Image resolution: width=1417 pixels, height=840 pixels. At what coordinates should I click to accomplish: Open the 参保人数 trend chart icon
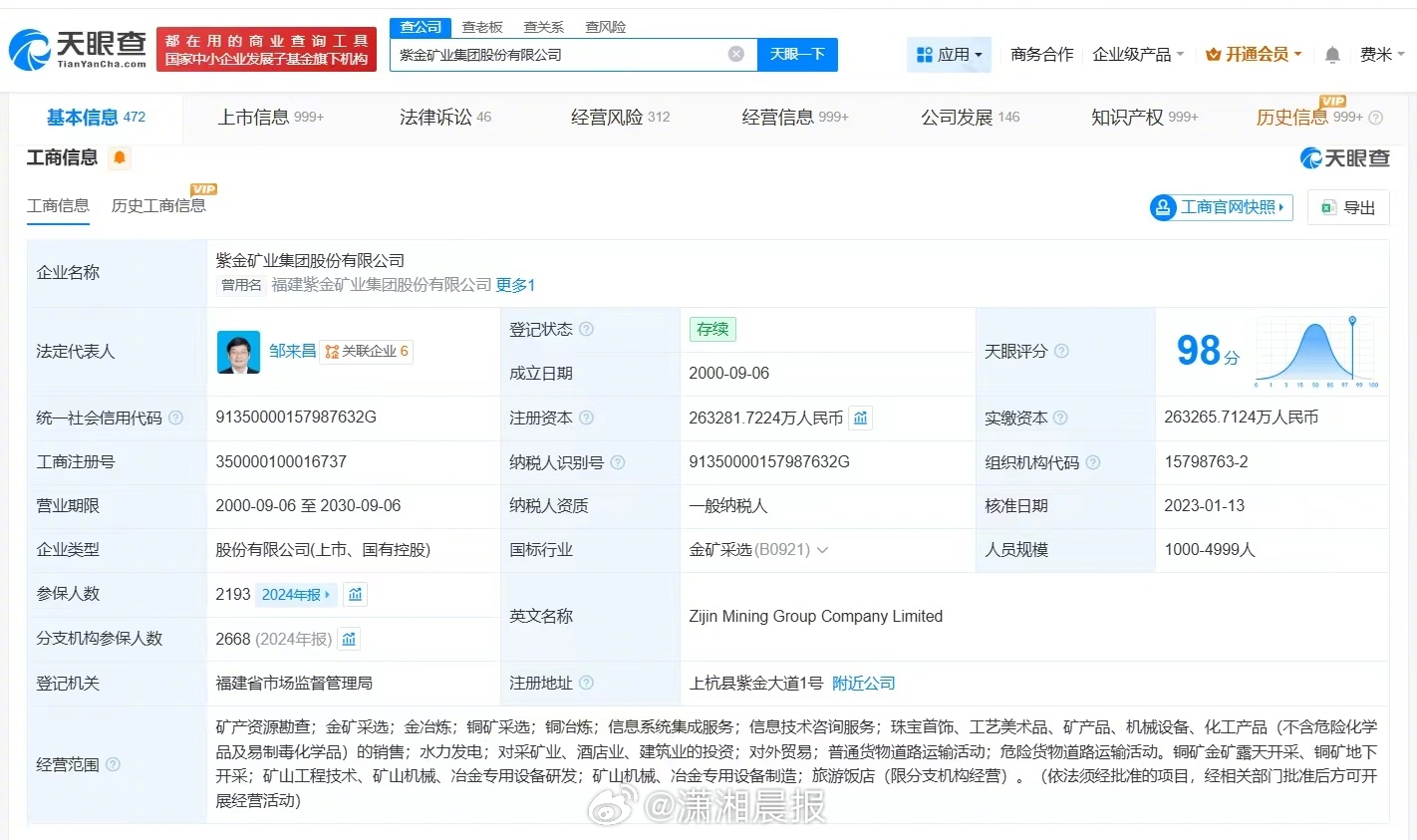click(x=356, y=594)
